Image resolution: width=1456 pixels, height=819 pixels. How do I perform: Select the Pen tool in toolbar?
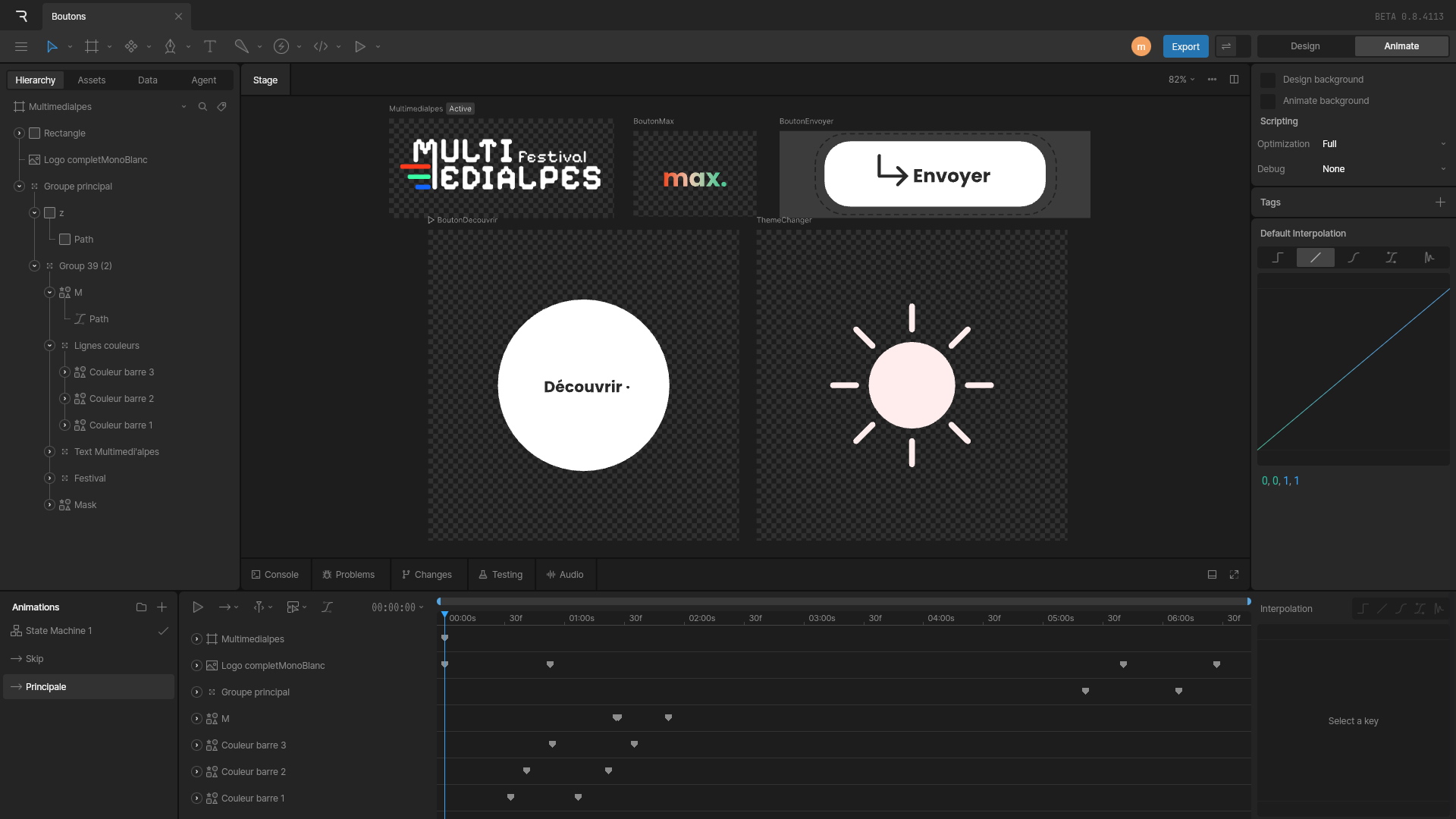[170, 46]
